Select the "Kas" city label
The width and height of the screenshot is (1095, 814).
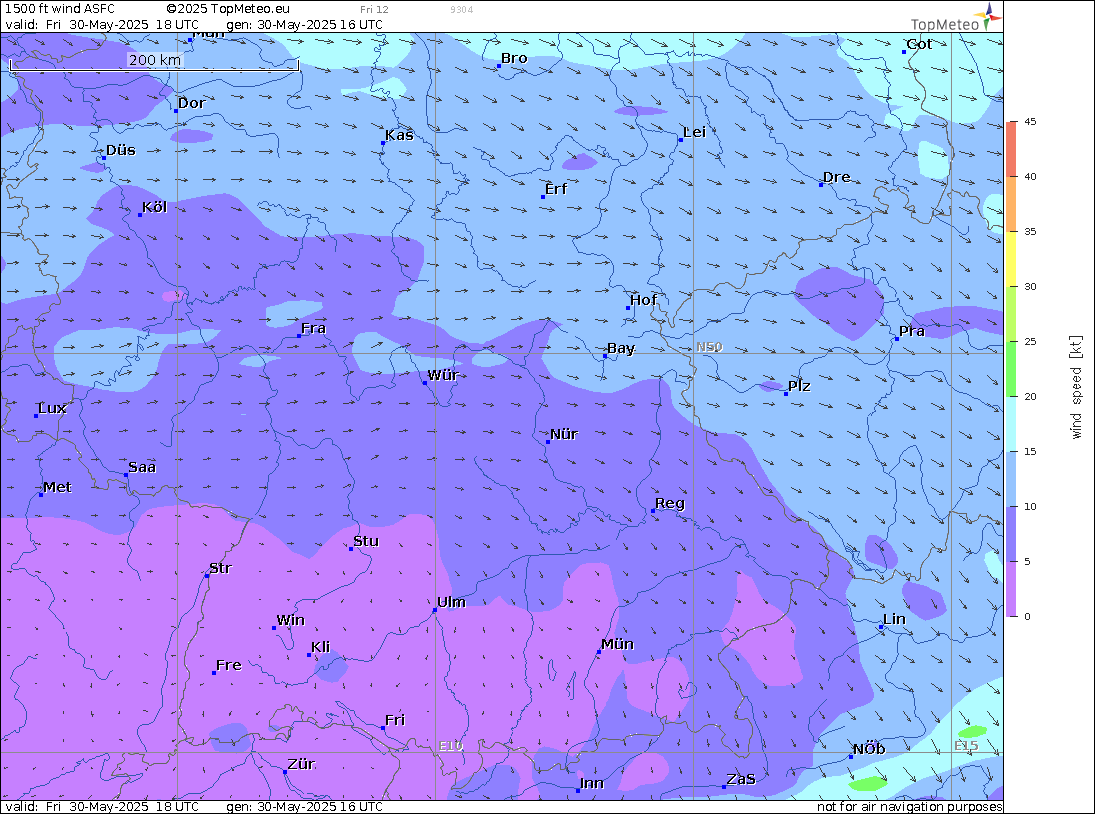399,135
